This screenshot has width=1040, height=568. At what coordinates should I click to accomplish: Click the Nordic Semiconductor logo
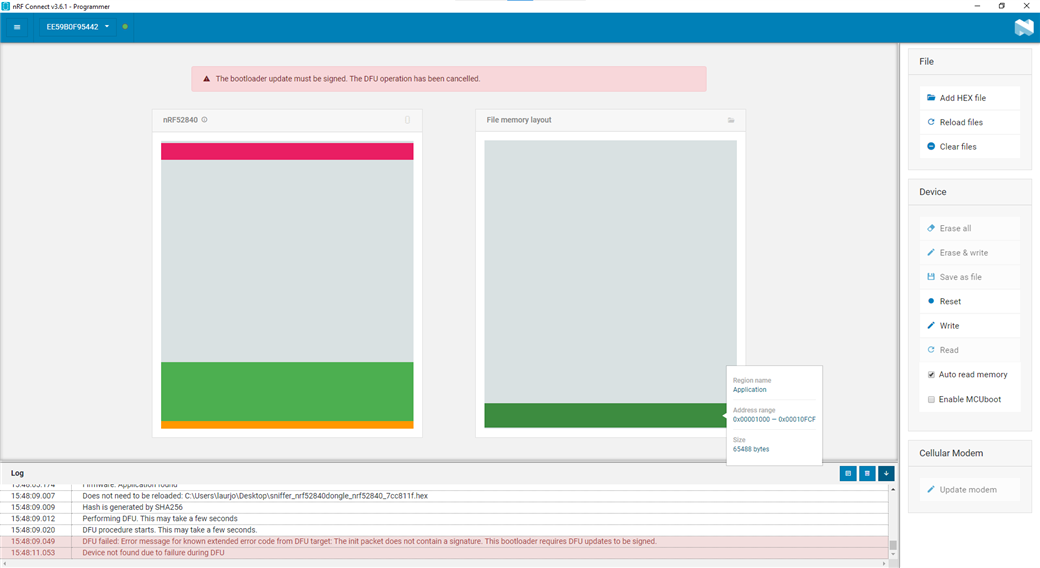(x=1023, y=27)
